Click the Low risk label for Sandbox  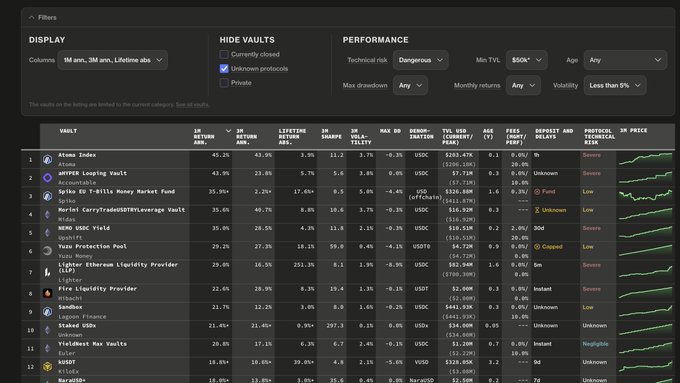[x=588, y=307]
